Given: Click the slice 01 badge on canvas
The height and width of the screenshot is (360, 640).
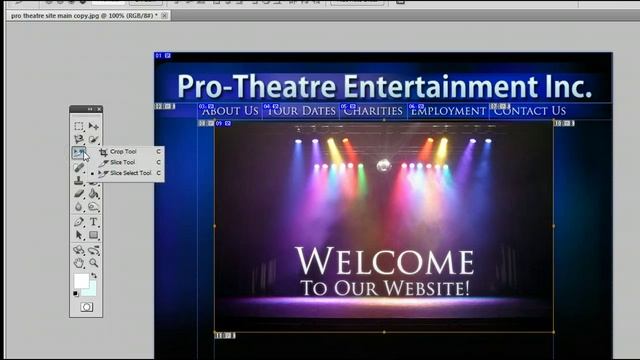Looking at the screenshot, I should click(x=163, y=56).
